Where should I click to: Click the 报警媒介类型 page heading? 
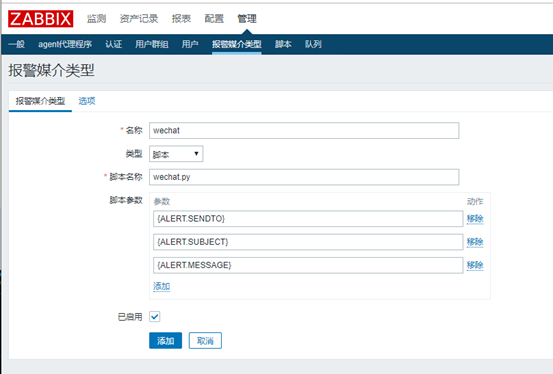click(x=51, y=70)
